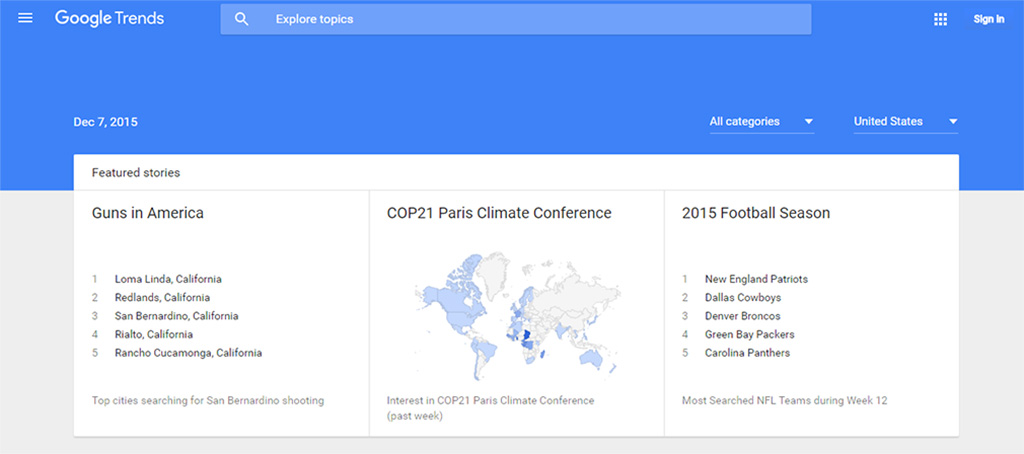The height and width of the screenshot is (454, 1024).
Task: Open the Google apps grid
Action: click(940, 19)
